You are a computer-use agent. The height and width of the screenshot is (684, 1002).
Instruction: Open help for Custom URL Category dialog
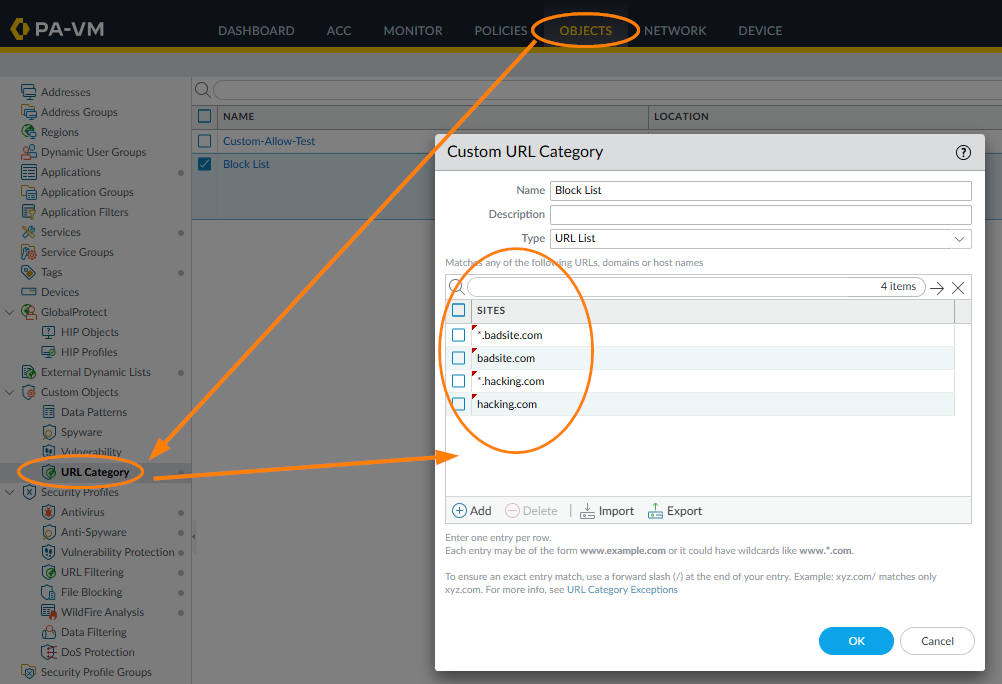(x=963, y=152)
